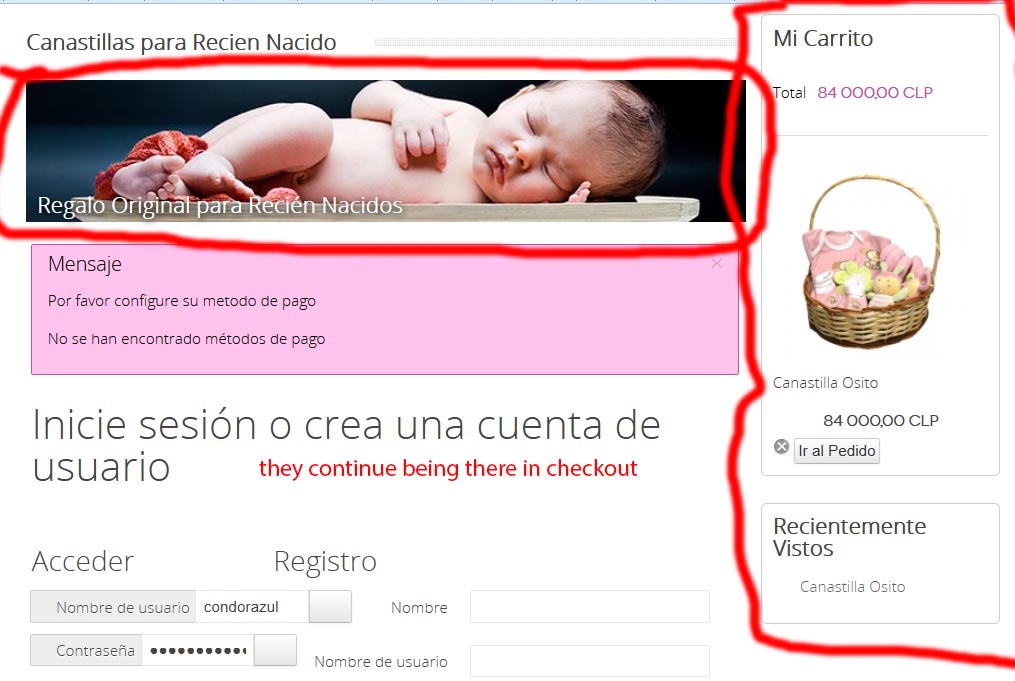
Task: Click the Registro section heading
Action: [325, 561]
